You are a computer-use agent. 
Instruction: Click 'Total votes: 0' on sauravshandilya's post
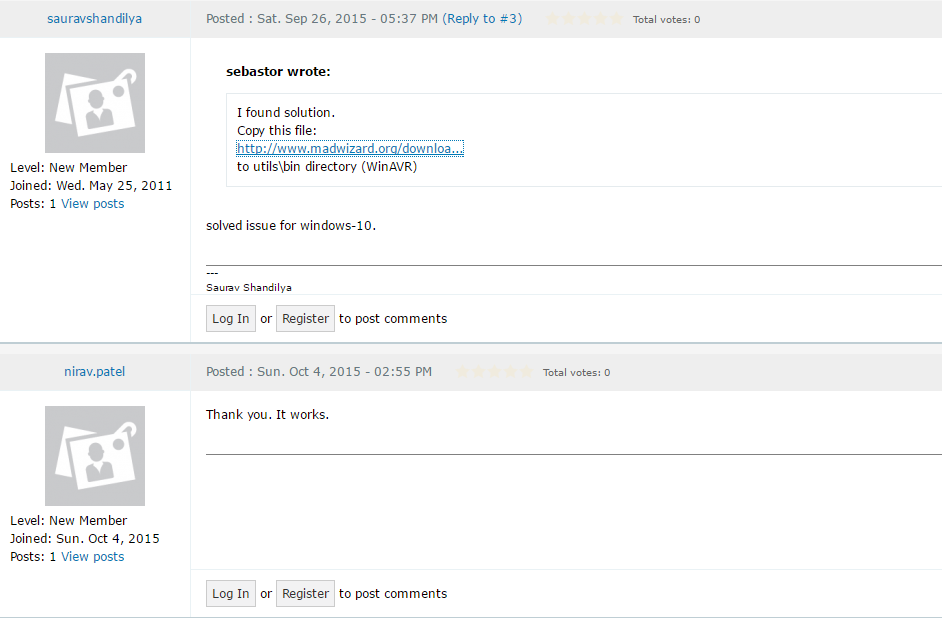(666, 20)
